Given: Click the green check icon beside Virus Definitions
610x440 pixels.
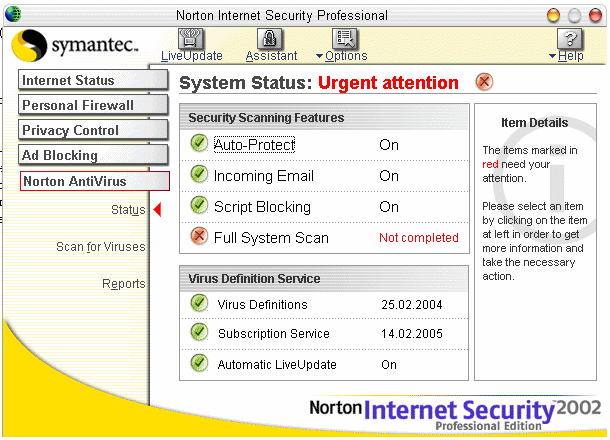Looking at the screenshot, I should (199, 303).
